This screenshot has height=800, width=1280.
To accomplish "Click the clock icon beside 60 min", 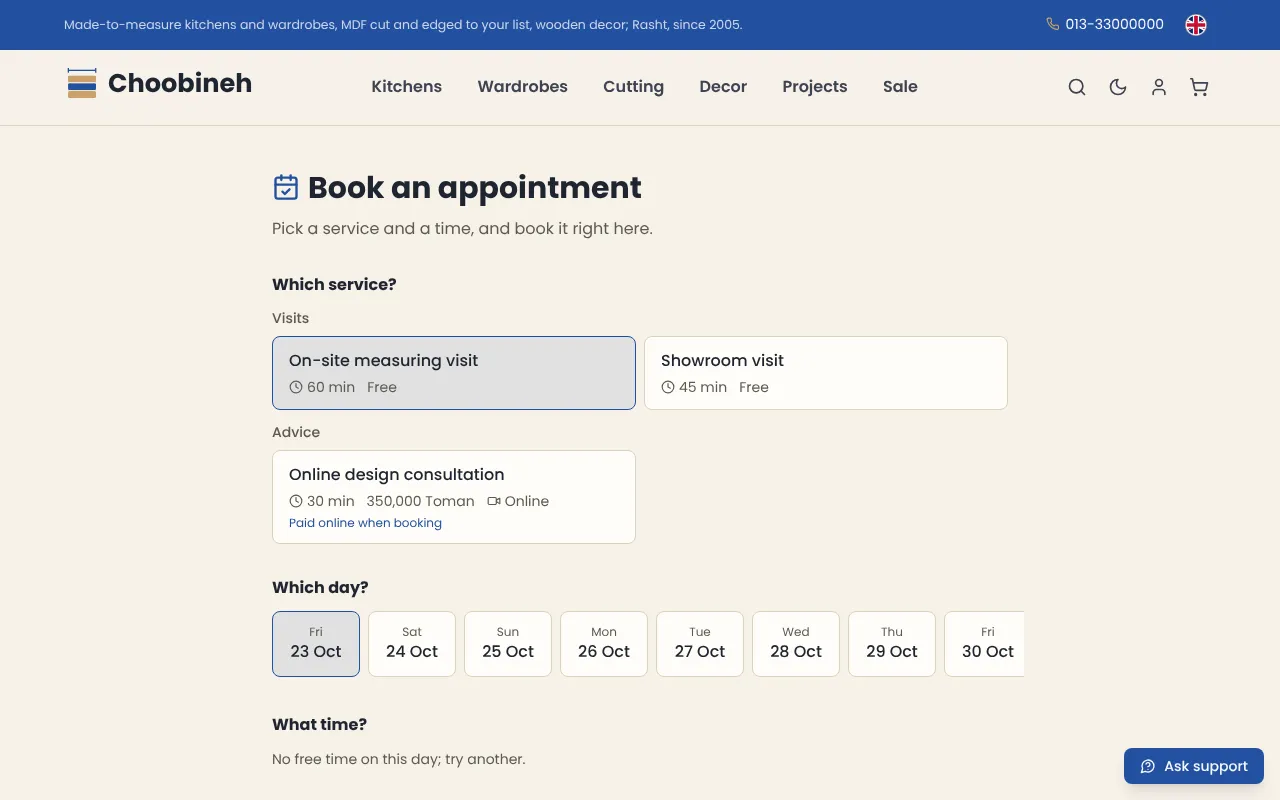I will (x=296, y=387).
